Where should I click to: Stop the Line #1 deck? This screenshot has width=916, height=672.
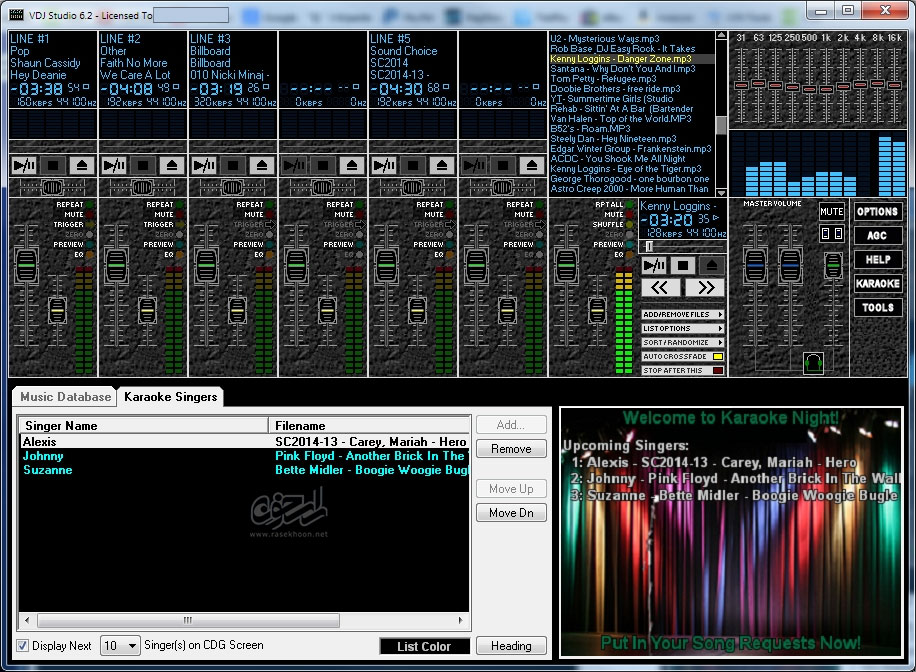click(53, 165)
